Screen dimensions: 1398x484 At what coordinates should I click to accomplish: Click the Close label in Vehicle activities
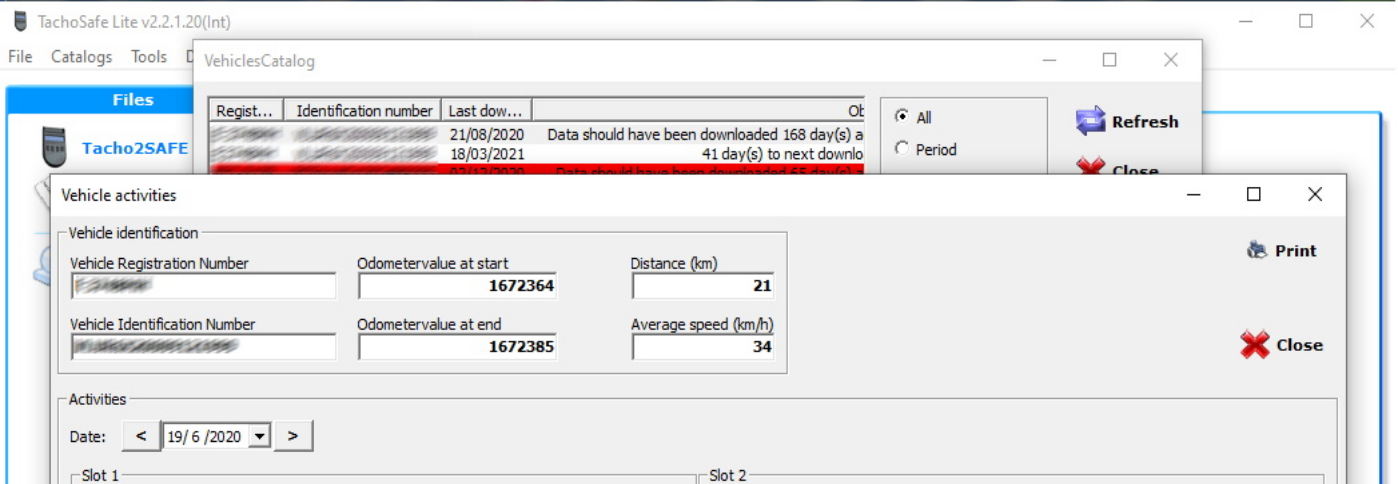[x=1299, y=345]
